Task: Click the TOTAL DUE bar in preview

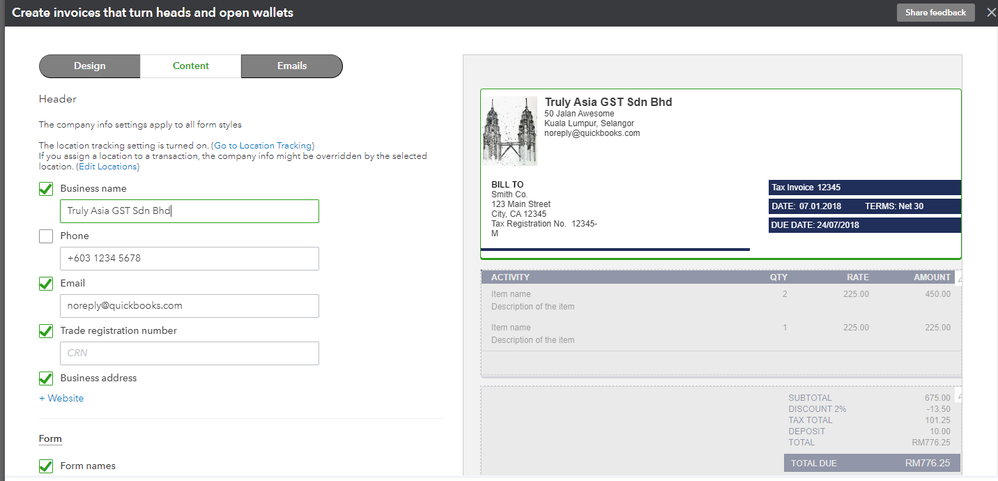Action: point(871,463)
